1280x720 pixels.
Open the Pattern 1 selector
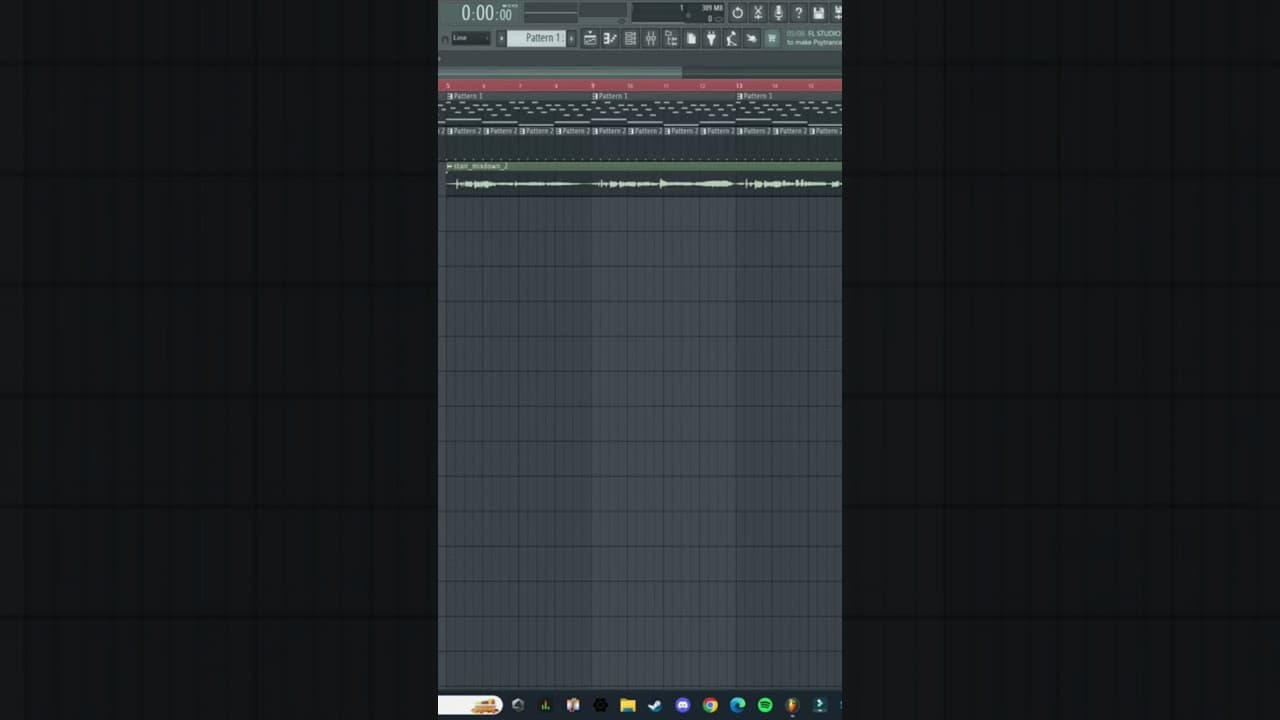click(x=537, y=38)
